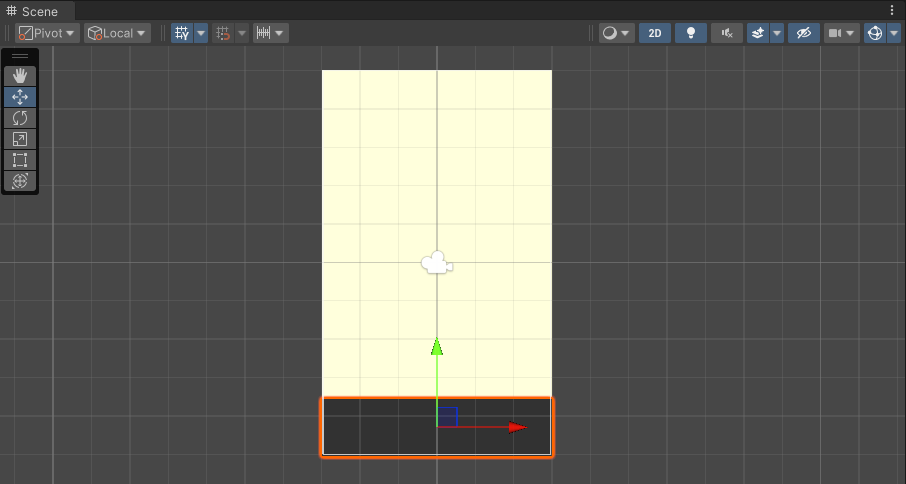
Task: Open the Pivot handle position dropdown
Action: click(47, 33)
